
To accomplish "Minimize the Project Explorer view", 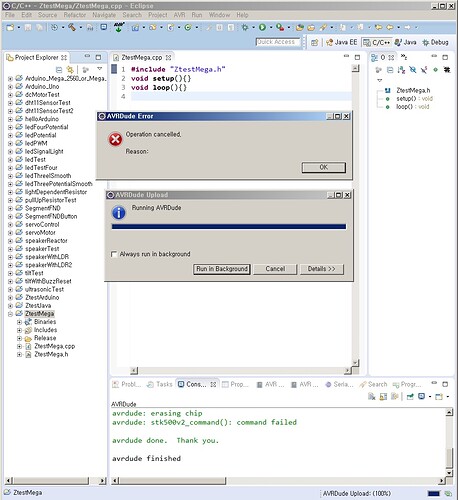I will pos(87,57).
